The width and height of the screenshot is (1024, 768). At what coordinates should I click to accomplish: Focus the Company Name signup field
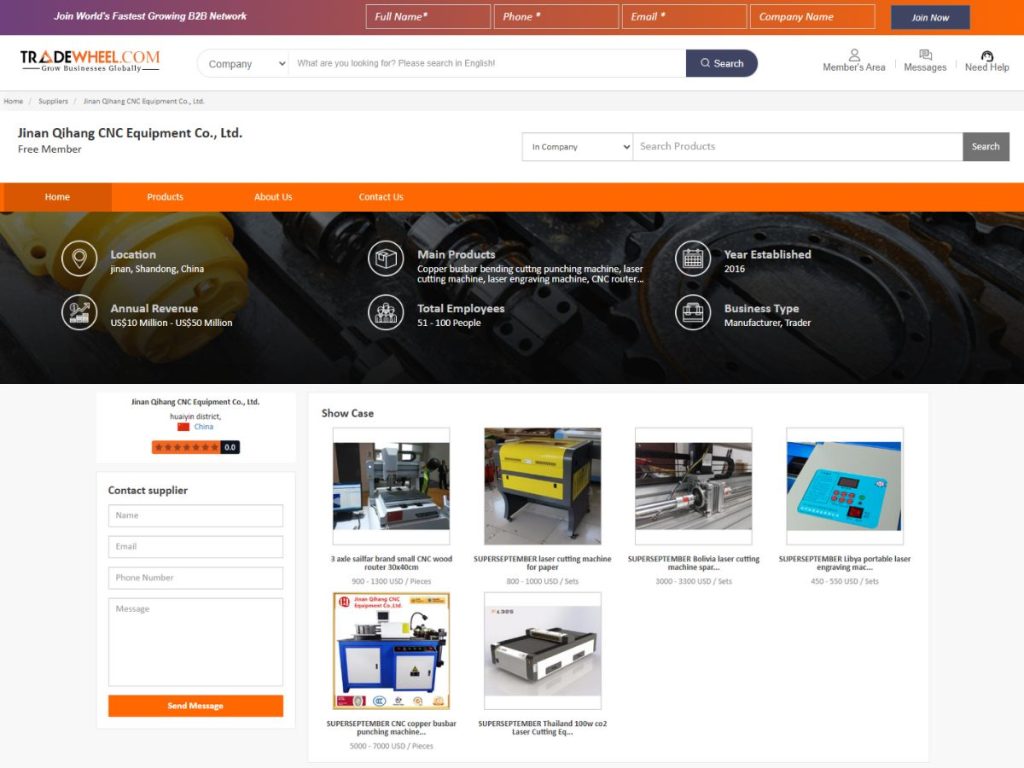pos(812,17)
